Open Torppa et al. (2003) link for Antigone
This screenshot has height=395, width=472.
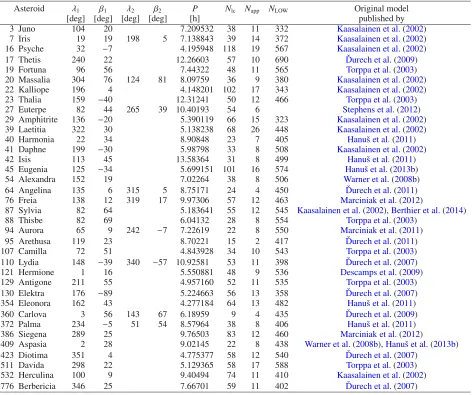coord(381,283)
